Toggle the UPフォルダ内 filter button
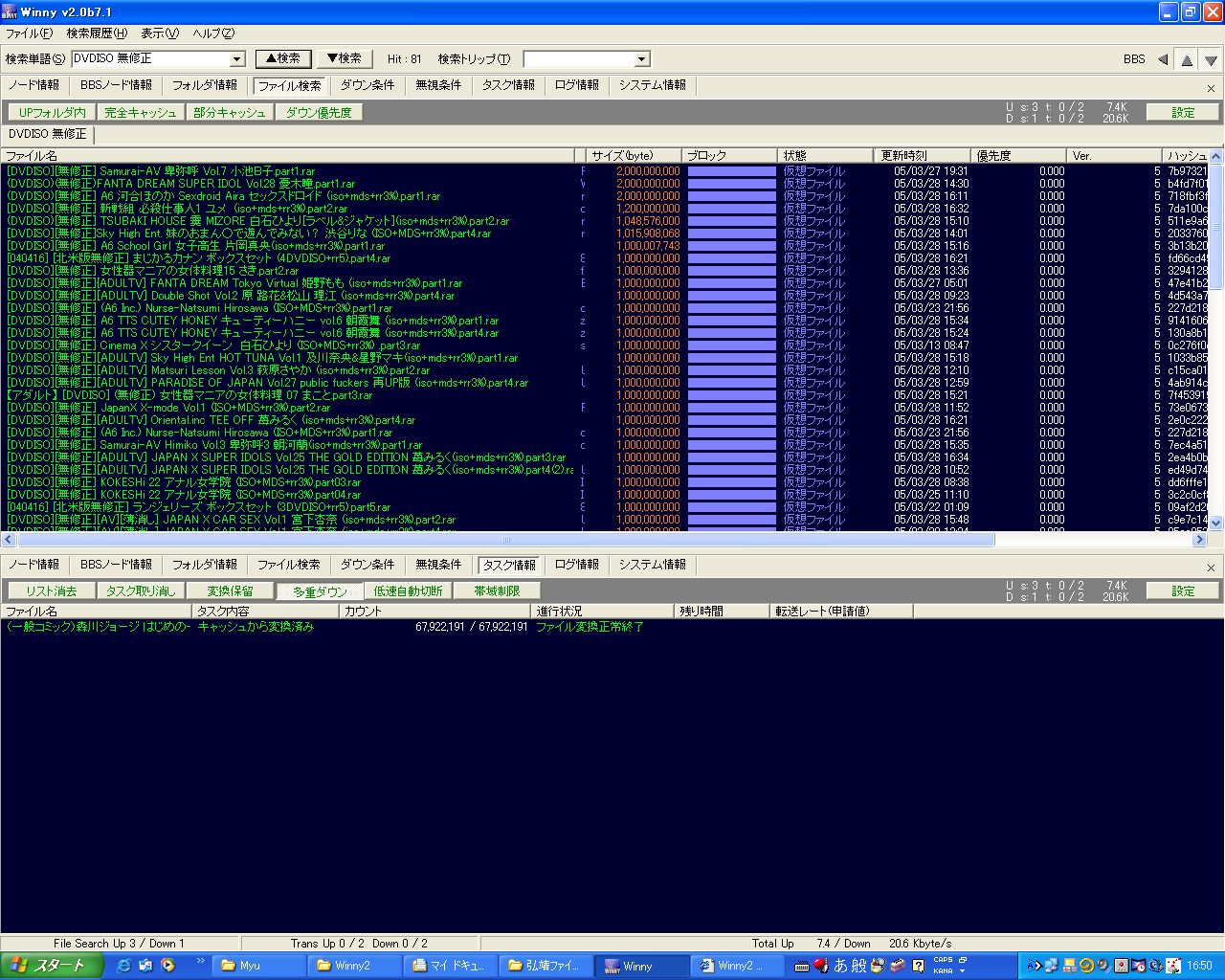1225x980 pixels. (53, 113)
